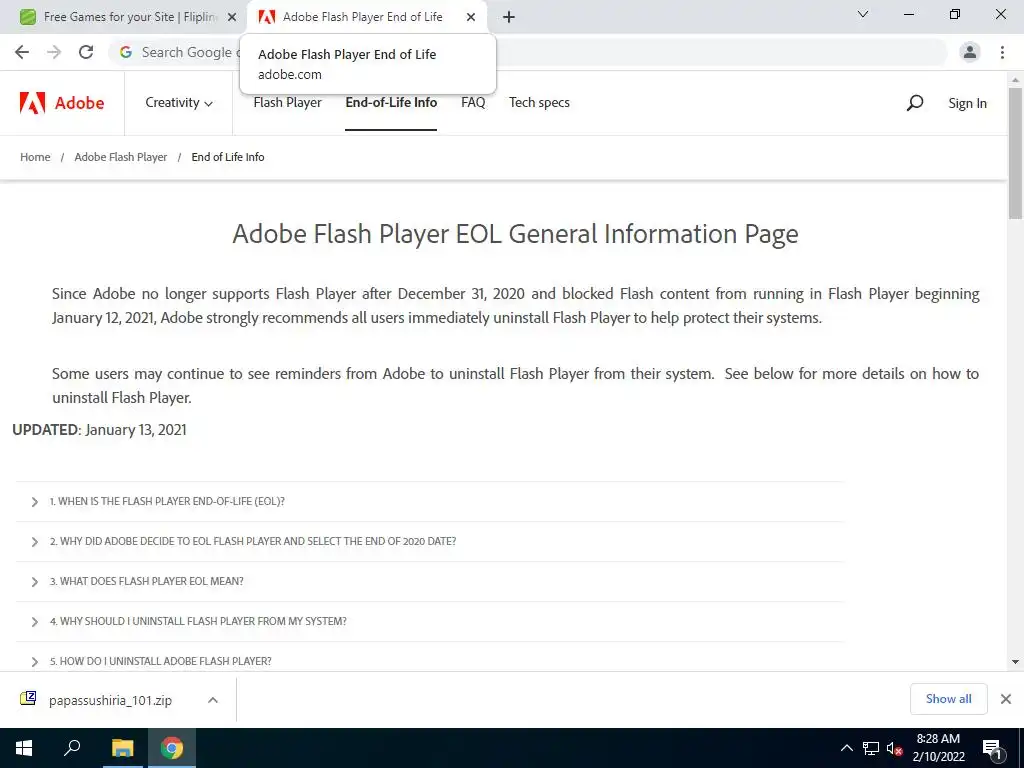The height and width of the screenshot is (768, 1024).
Task: Click the taskbar clock showing 8:28 AM
Action: coord(938,748)
